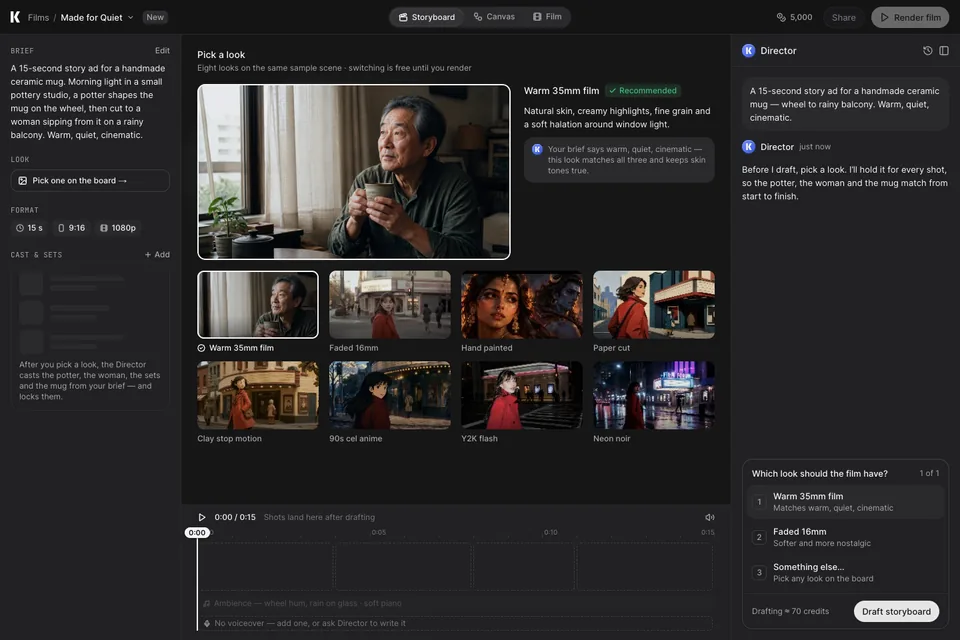
Task: Change the 15 s duration setting
Action: (29, 228)
